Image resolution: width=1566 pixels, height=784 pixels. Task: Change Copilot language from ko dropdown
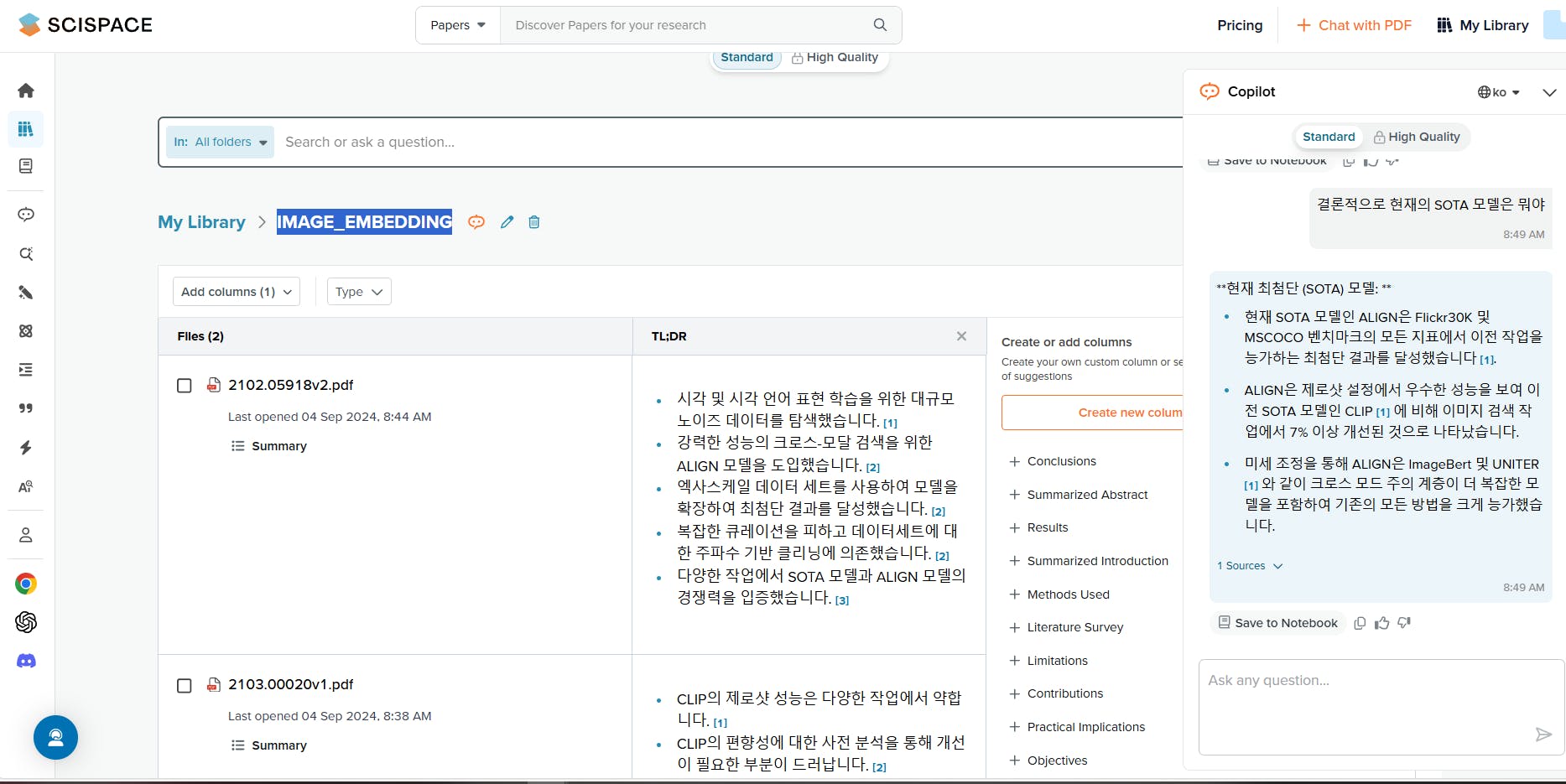[1499, 92]
